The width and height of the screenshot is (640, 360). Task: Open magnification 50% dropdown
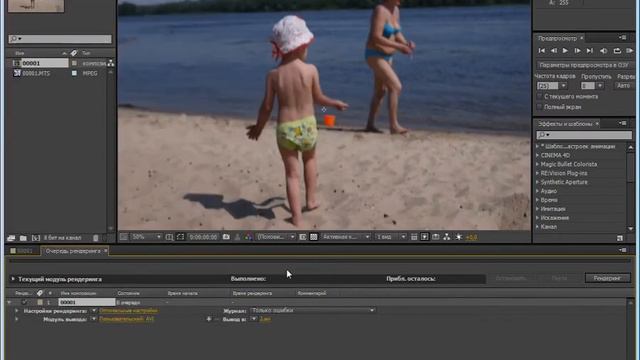[146, 237]
